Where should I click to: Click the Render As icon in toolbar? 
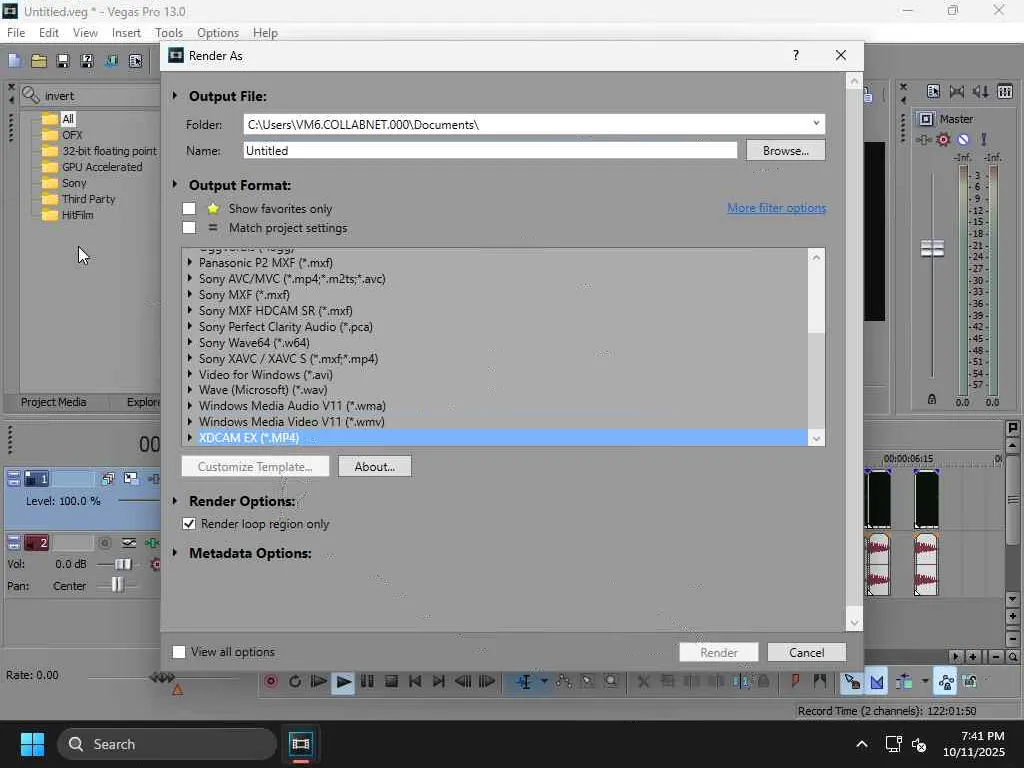(x=111, y=61)
